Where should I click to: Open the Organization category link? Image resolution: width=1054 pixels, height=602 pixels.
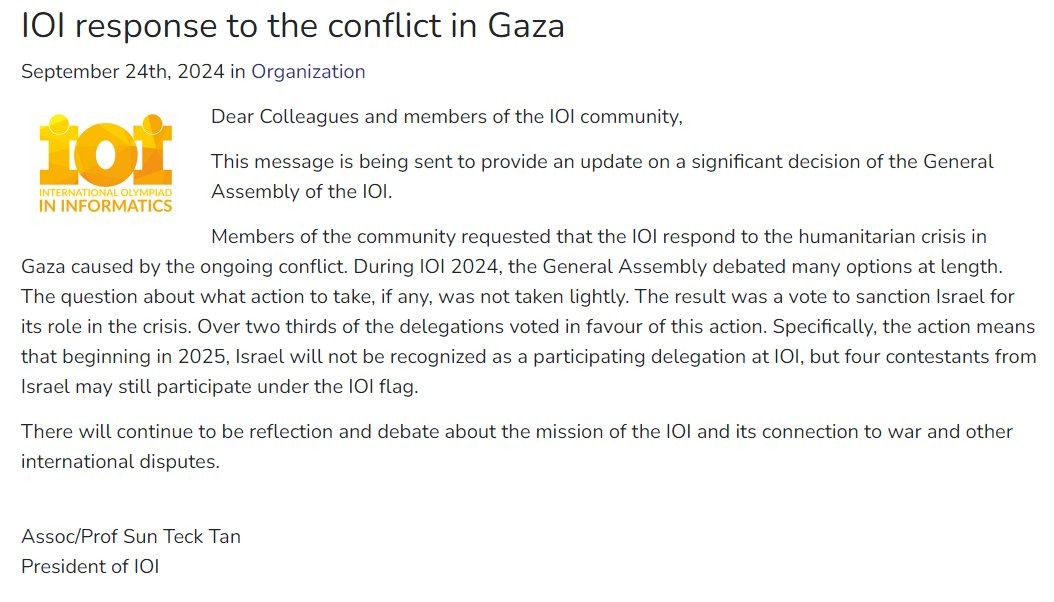[308, 71]
